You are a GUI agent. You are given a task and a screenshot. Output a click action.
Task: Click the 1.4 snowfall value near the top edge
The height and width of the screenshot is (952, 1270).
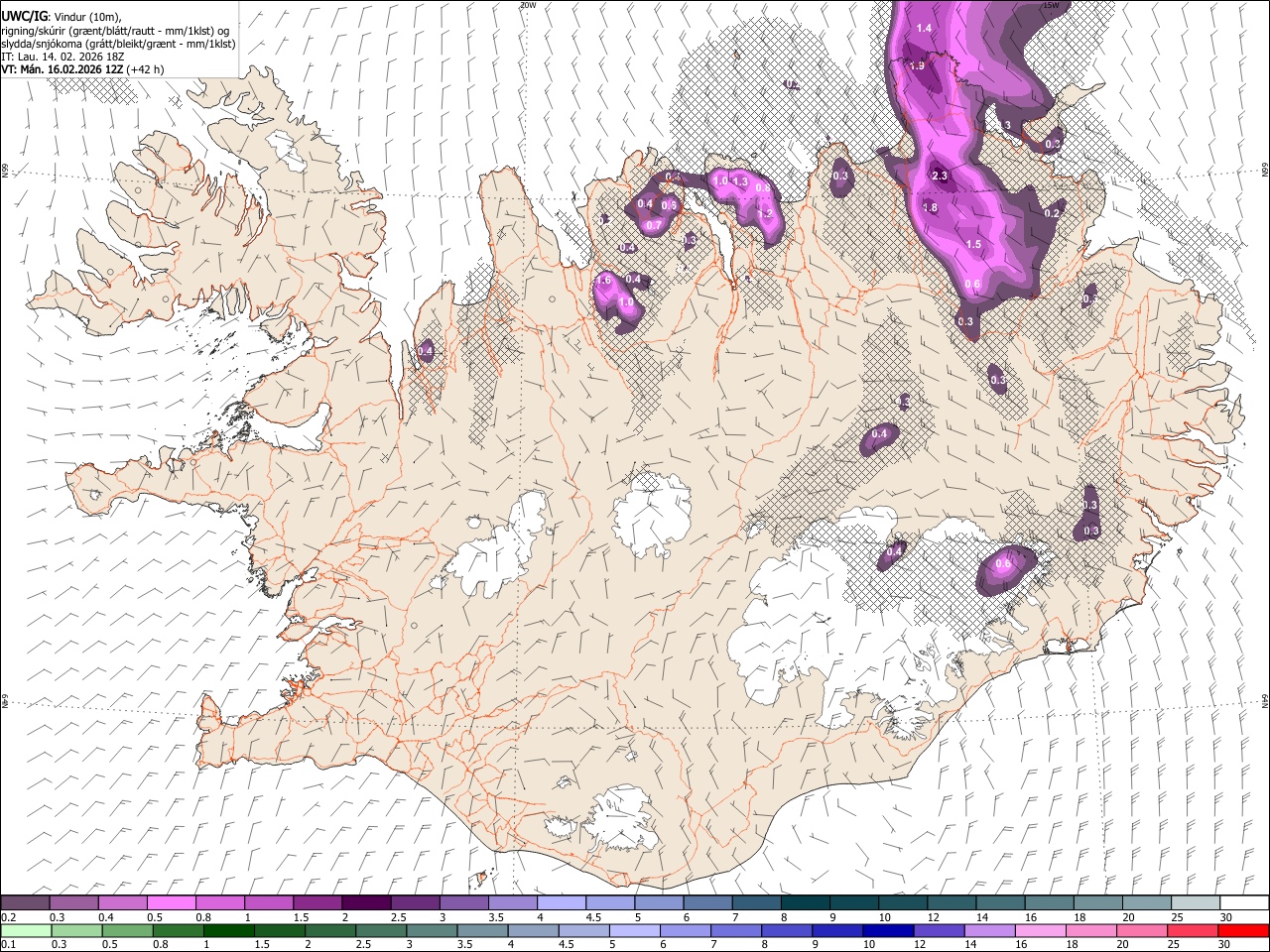click(924, 29)
